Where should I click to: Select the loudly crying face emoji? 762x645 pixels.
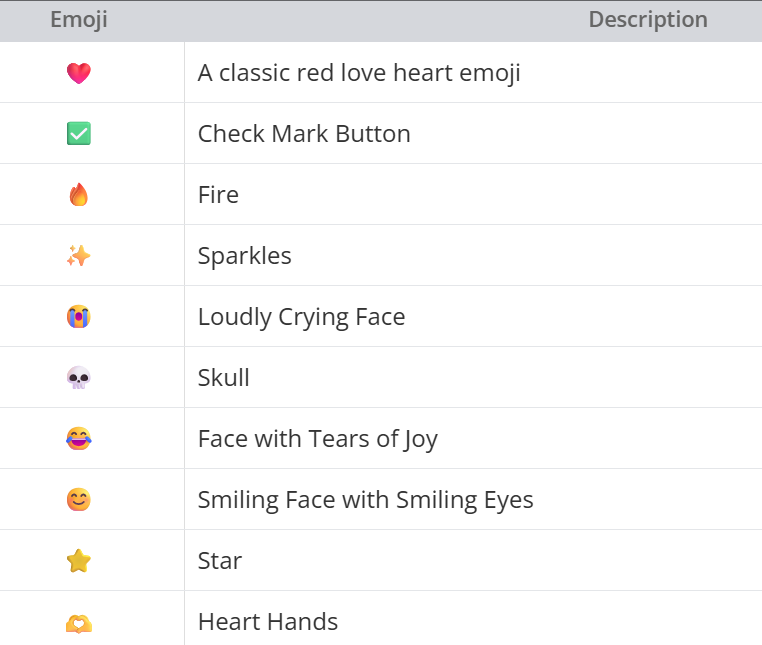(x=79, y=317)
